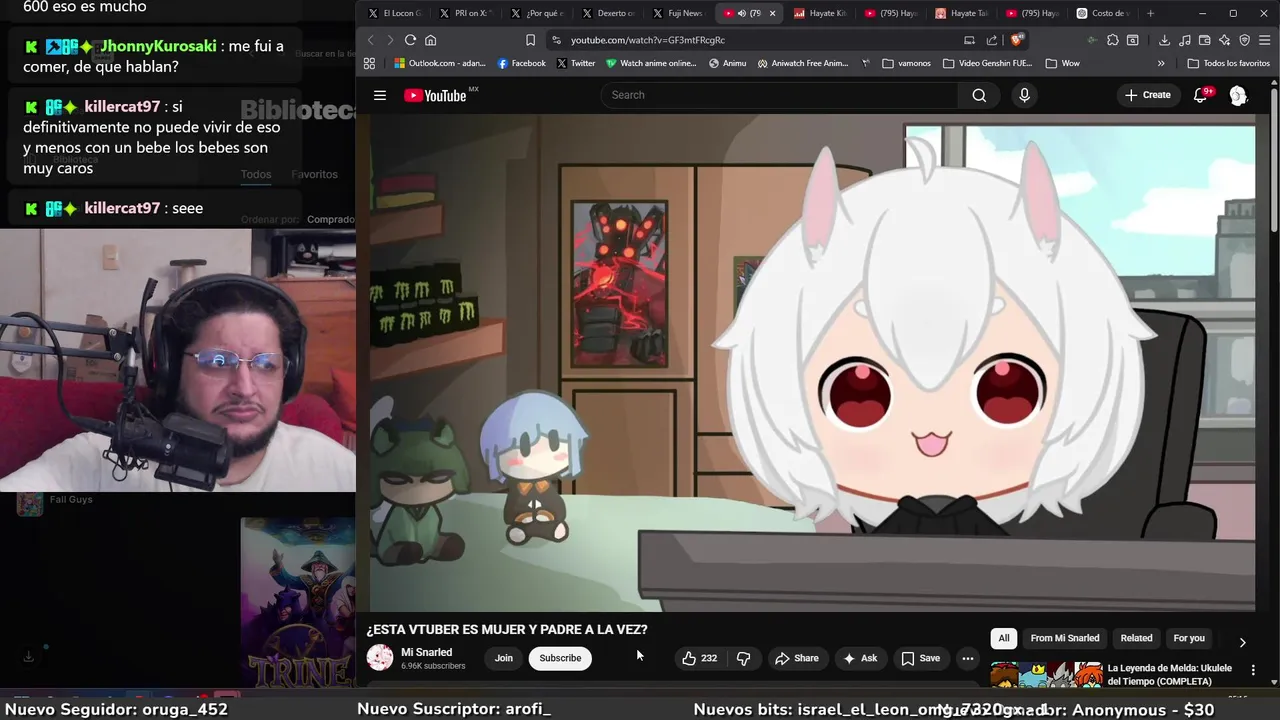Switch to Fuji News tab

[679, 13]
